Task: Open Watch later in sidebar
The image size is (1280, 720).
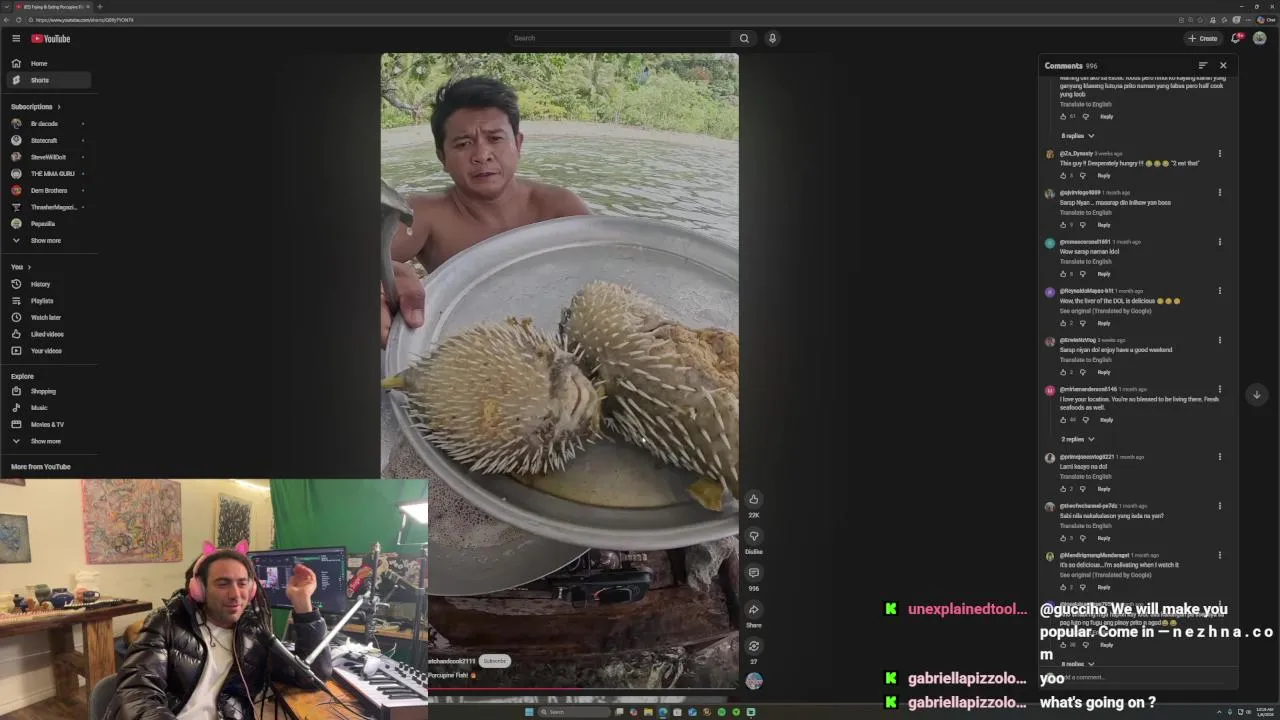Action: pyautogui.click(x=46, y=317)
